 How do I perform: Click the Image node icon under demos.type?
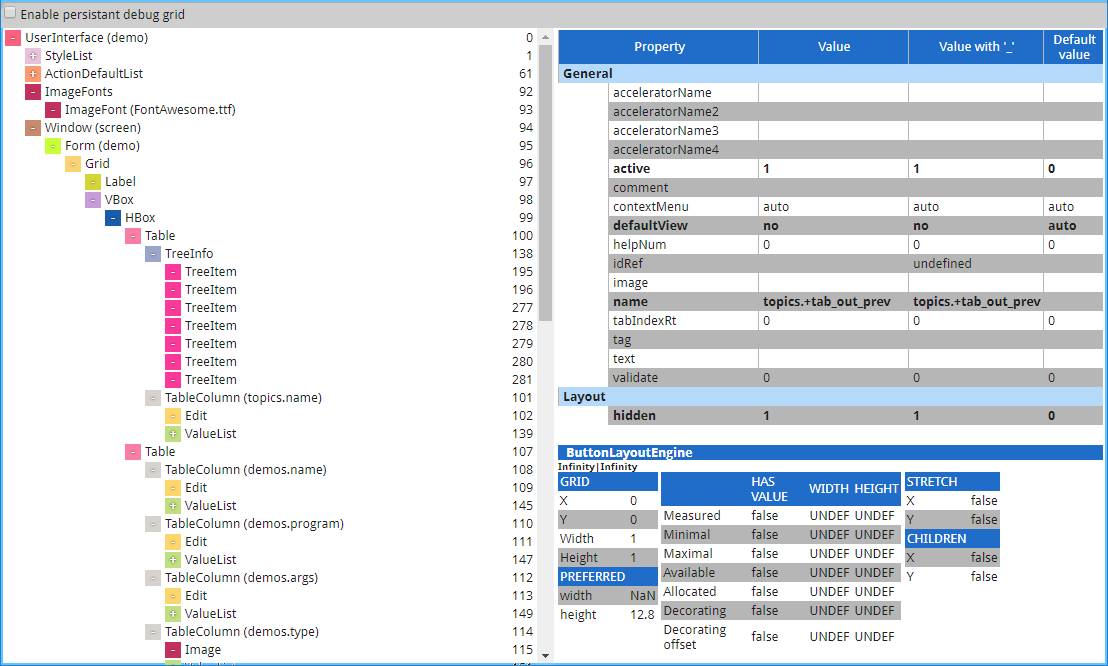click(173, 649)
